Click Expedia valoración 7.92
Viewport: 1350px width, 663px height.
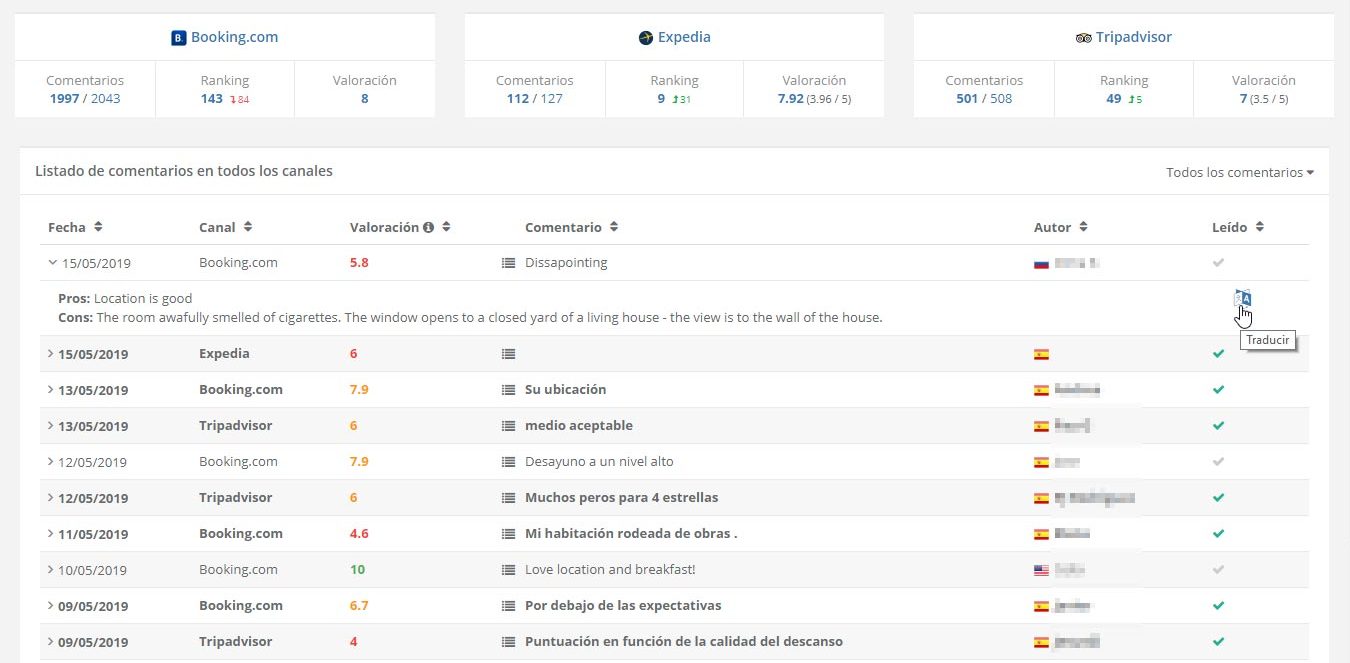tap(790, 98)
